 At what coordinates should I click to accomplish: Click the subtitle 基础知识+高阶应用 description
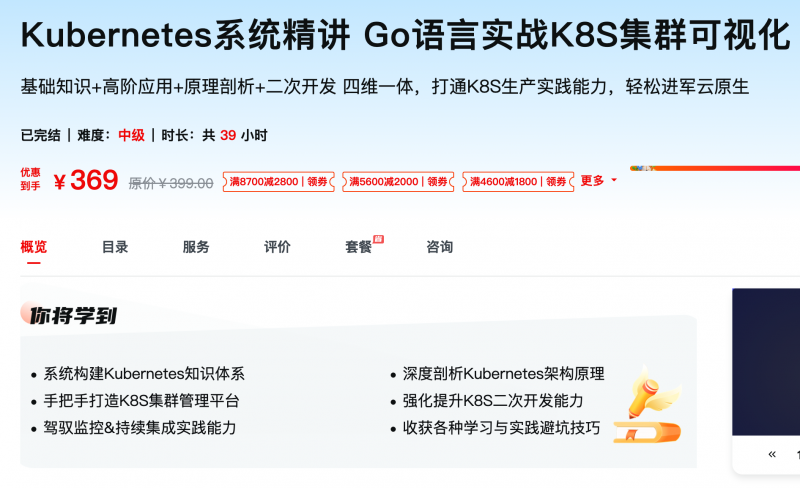[384, 87]
